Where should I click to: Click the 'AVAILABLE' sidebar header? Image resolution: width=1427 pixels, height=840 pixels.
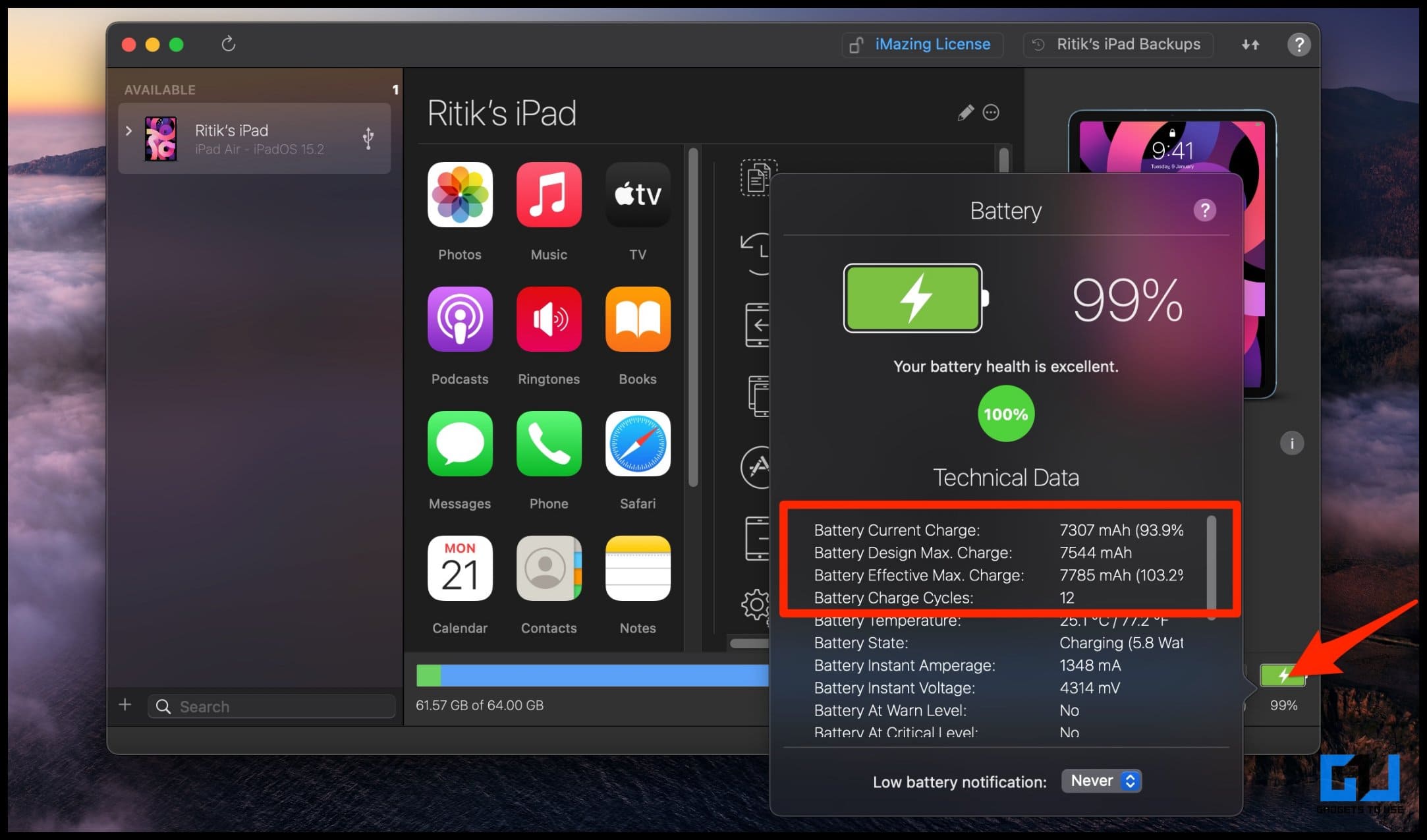pos(160,90)
